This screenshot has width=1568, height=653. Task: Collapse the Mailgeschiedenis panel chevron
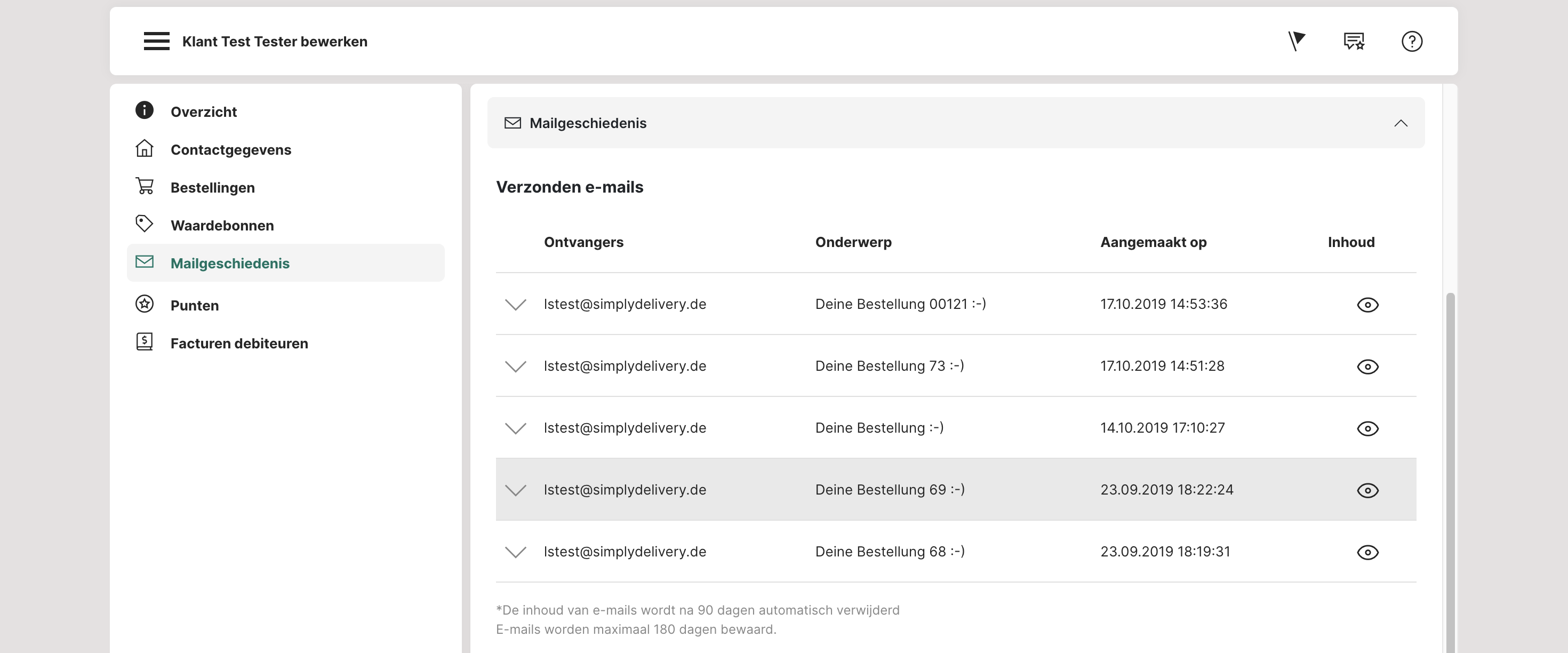[x=1401, y=124]
